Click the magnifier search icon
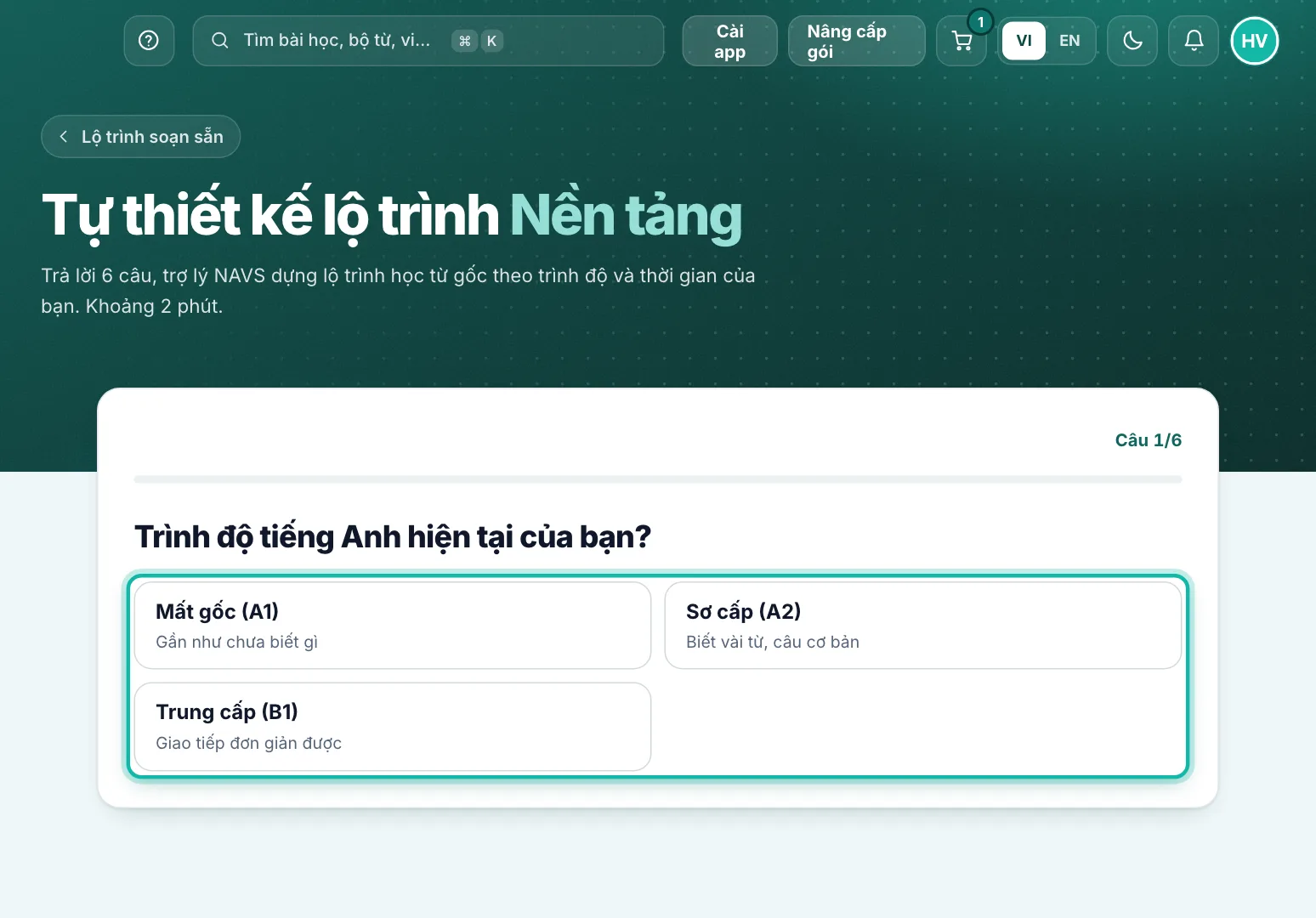 point(219,41)
